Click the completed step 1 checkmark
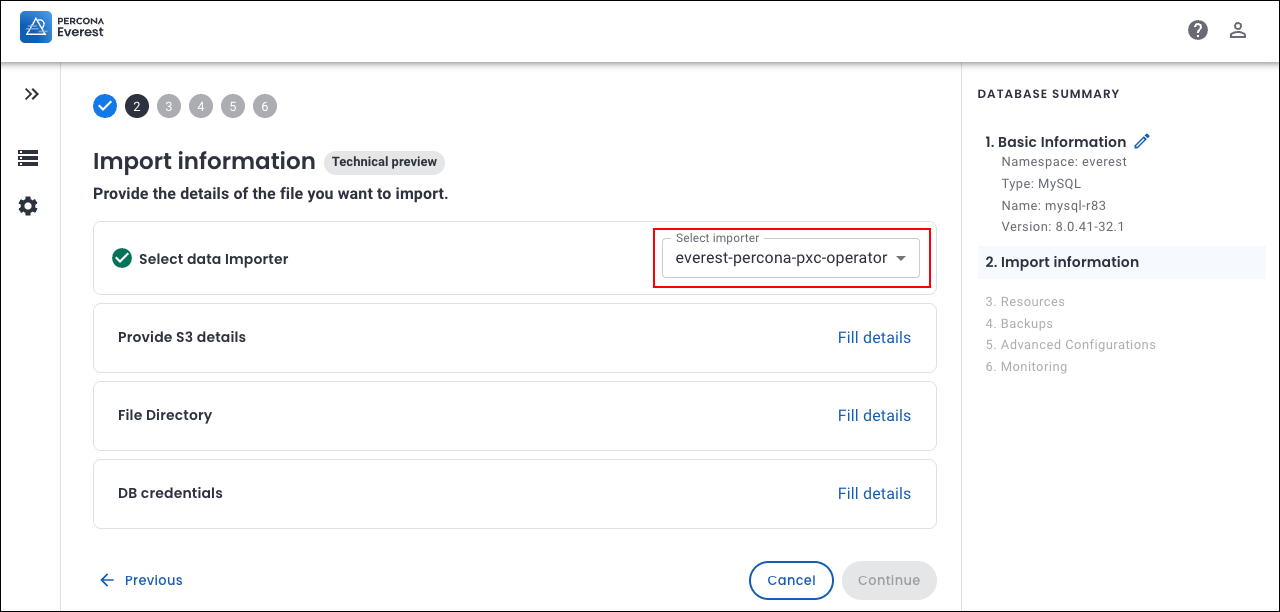Viewport: 1280px width, 612px height. pos(105,106)
